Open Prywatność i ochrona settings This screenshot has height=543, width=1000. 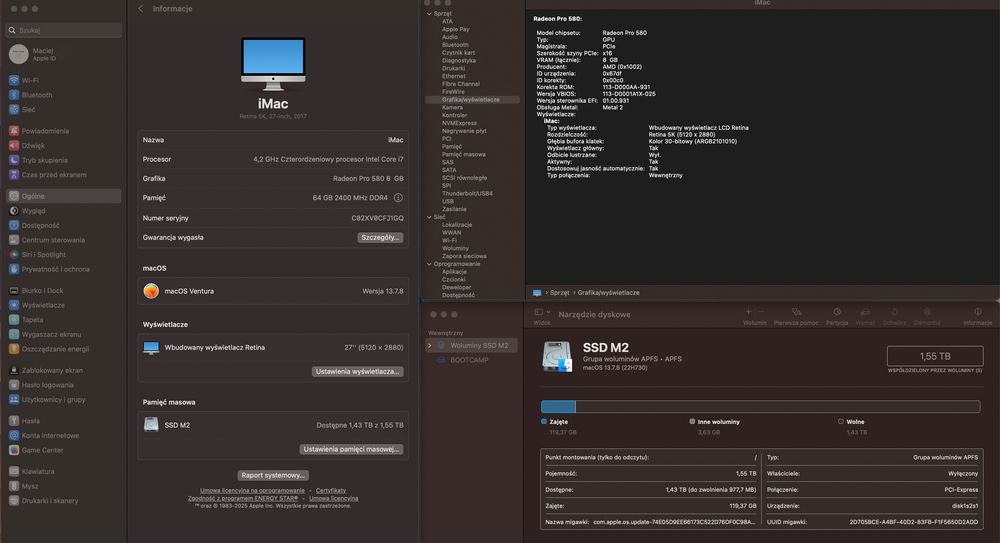point(55,269)
